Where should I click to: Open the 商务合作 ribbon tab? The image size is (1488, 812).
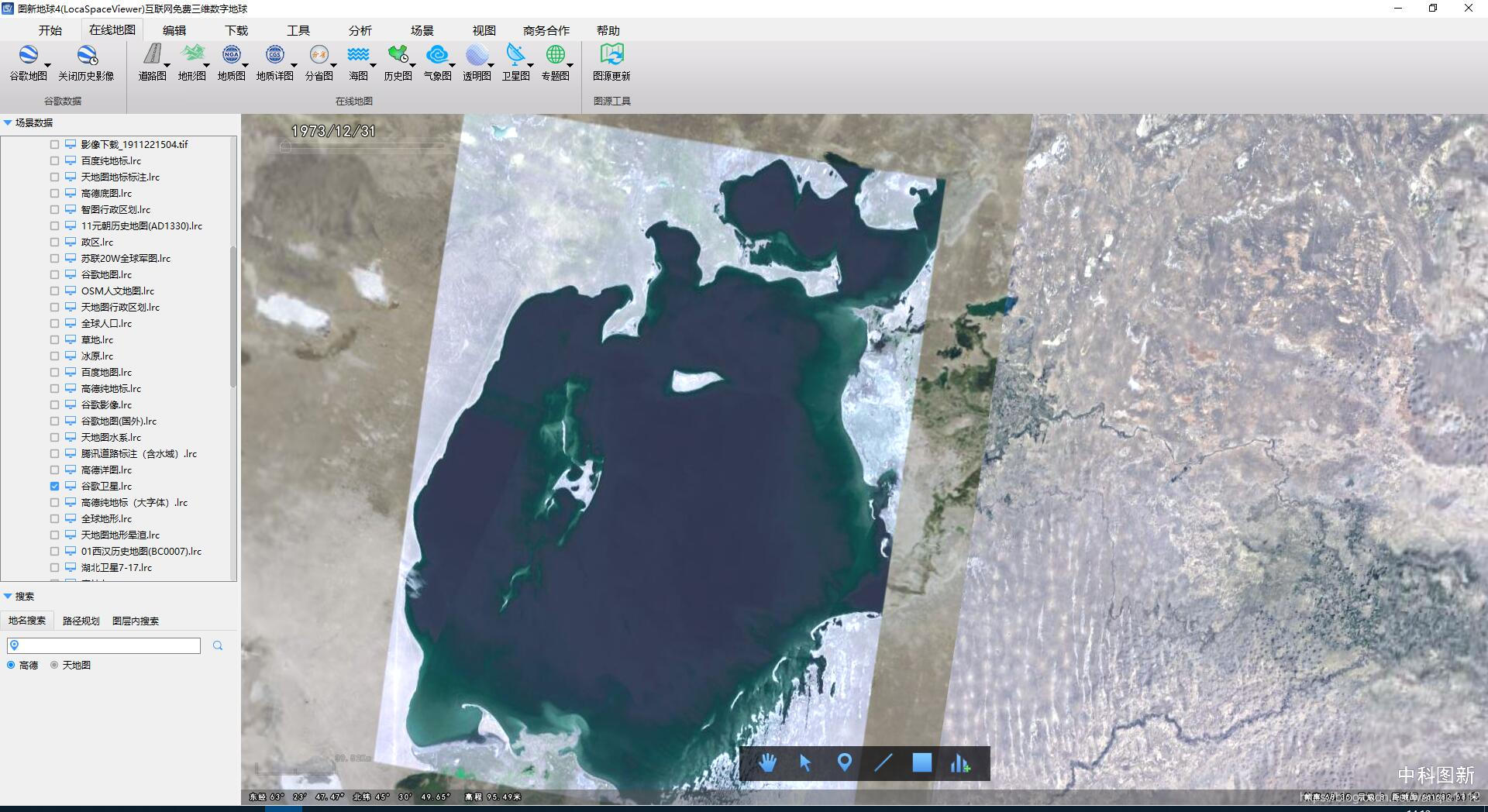point(546,30)
